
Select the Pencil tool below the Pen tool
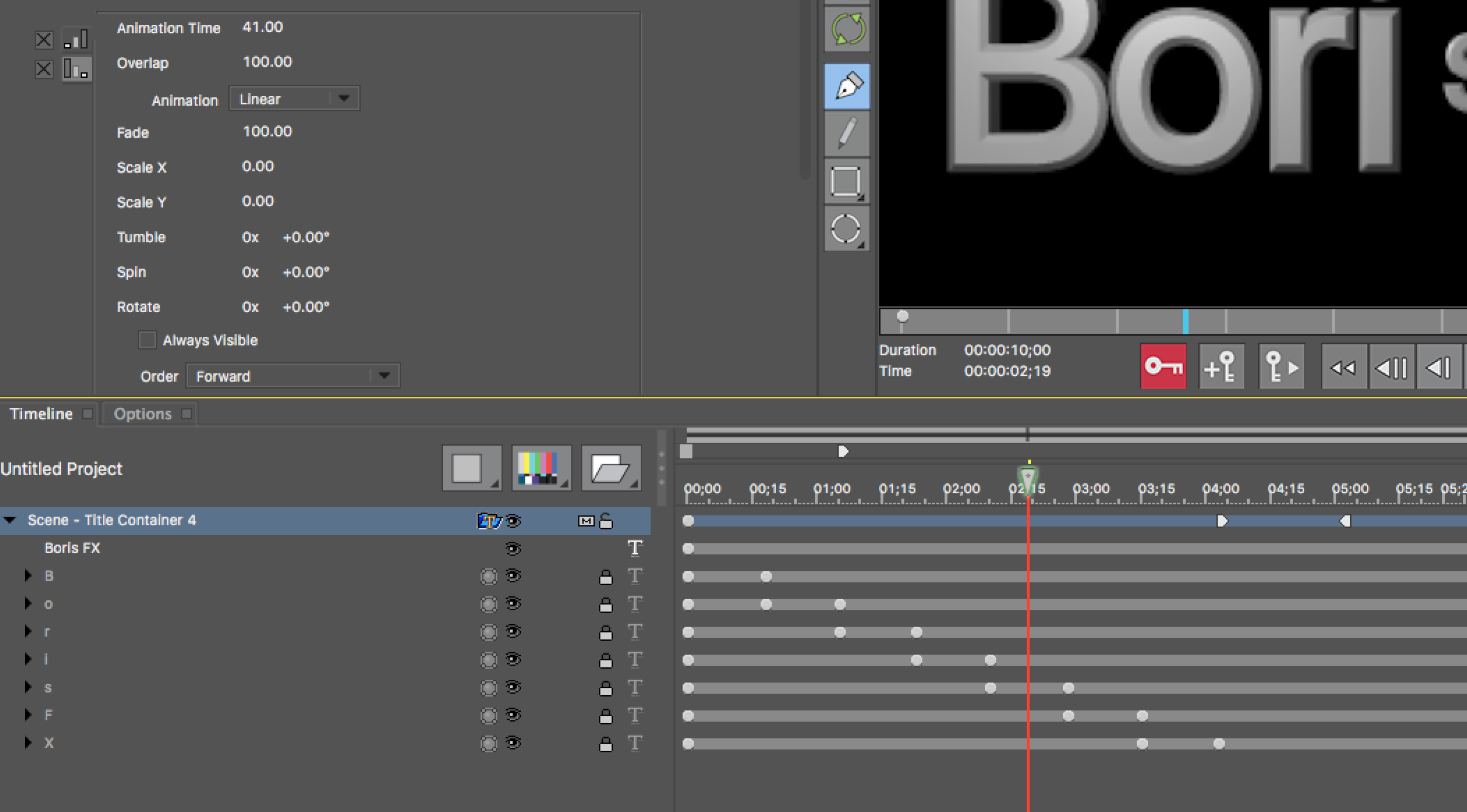847,134
